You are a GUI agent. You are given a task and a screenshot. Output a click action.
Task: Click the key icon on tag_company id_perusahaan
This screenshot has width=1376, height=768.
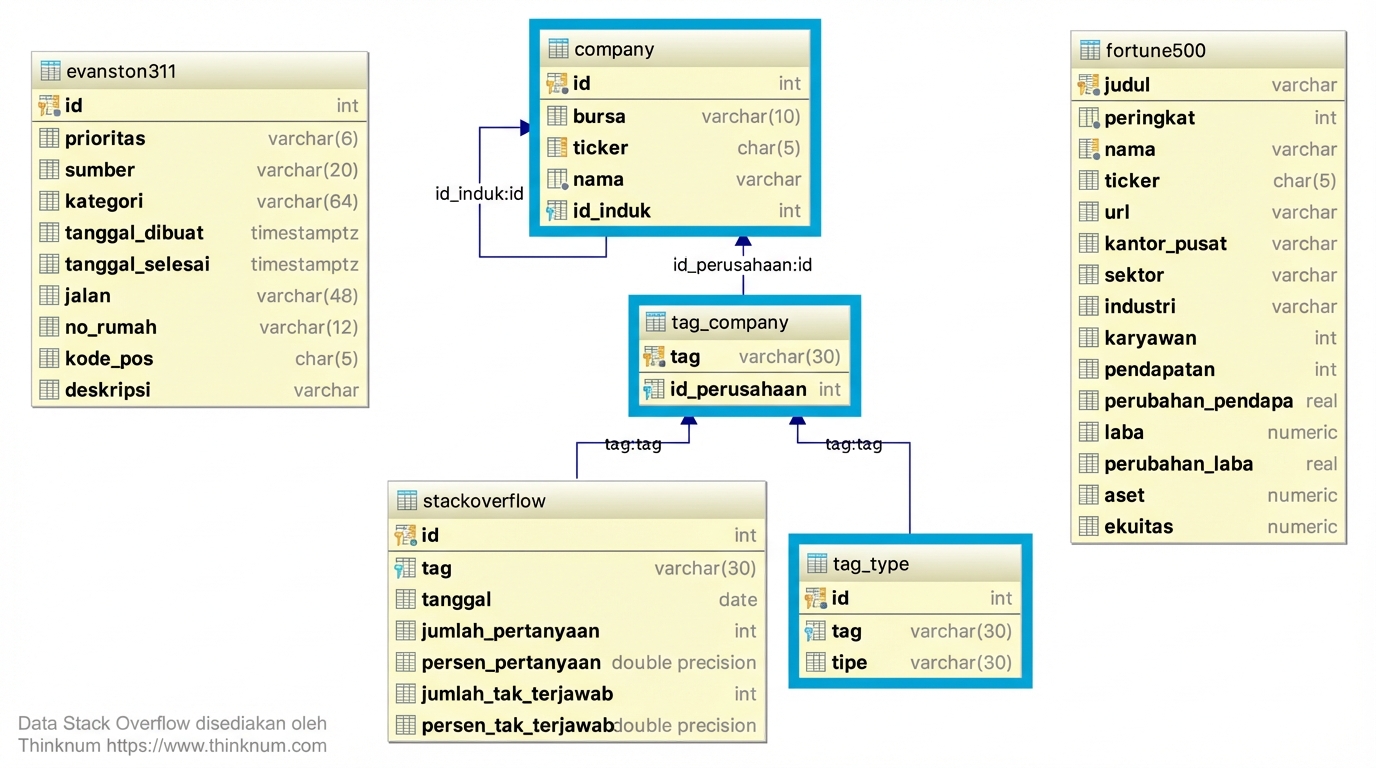pyautogui.click(x=655, y=389)
